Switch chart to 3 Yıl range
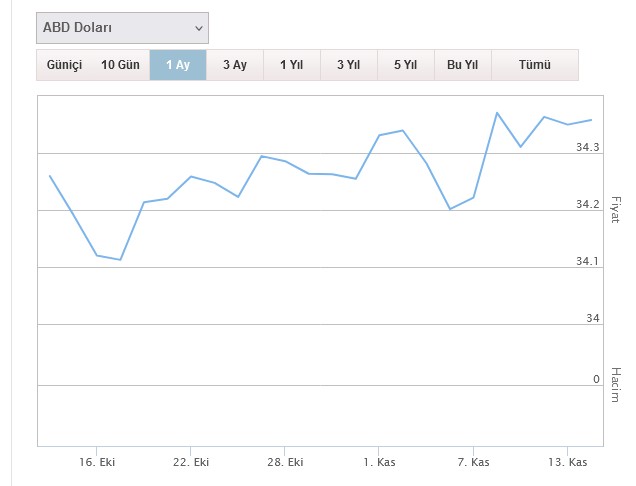636x486 pixels. (348, 65)
